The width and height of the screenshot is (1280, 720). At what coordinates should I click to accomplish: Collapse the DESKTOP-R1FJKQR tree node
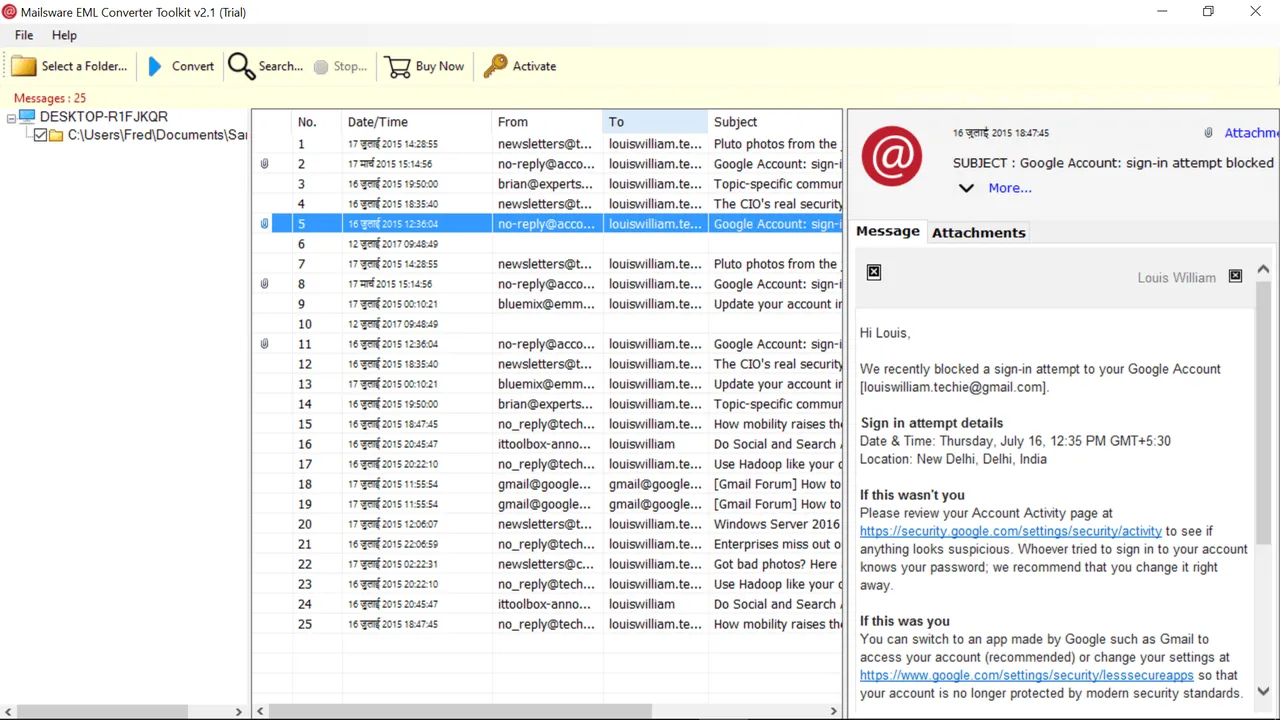[11, 117]
